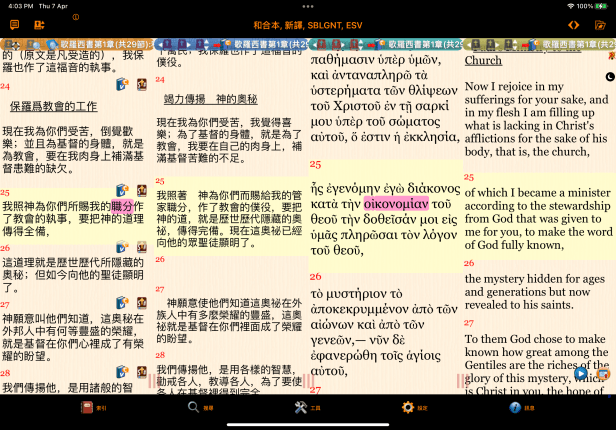This screenshot has height=430, width=616.
Task: Open the Tools tab with wrench icon
Action: pyautogui.click(x=301, y=408)
